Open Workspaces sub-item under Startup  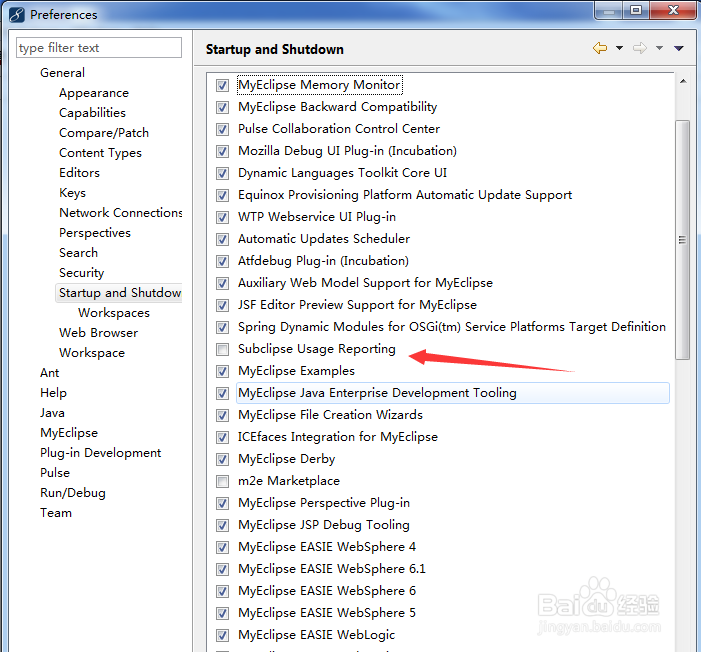[x=114, y=313]
